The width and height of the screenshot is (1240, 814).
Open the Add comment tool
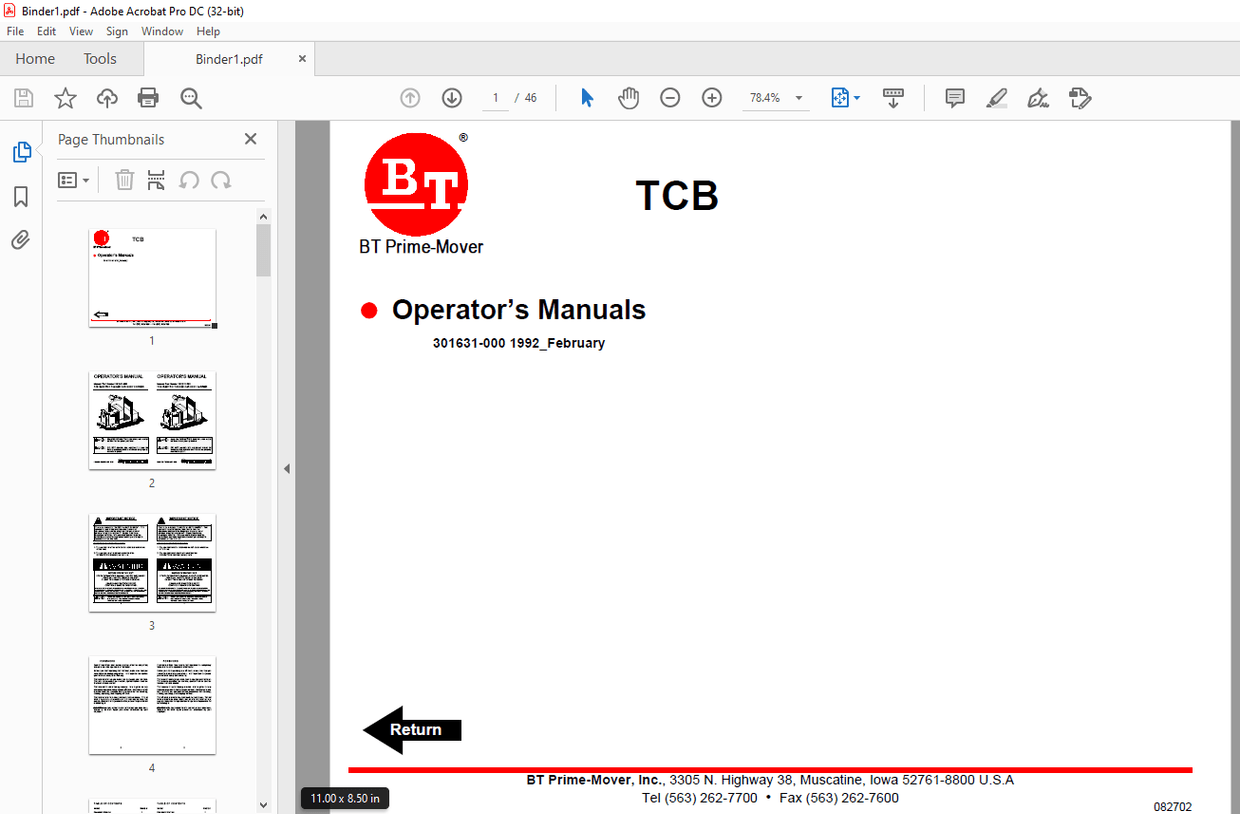click(x=955, y=98)
